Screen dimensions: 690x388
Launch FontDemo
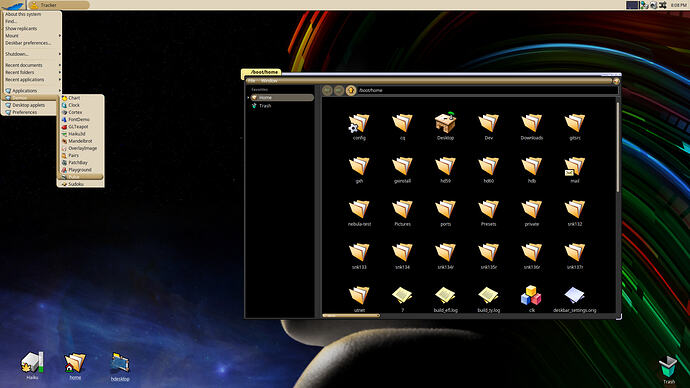(81, 119)
